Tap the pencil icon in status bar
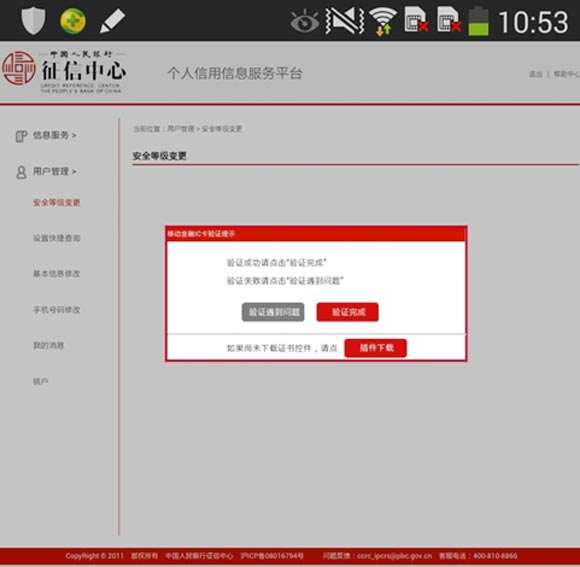Image resolution: width=580 pixels, height=567 pixels. click(x=113, y=21)
